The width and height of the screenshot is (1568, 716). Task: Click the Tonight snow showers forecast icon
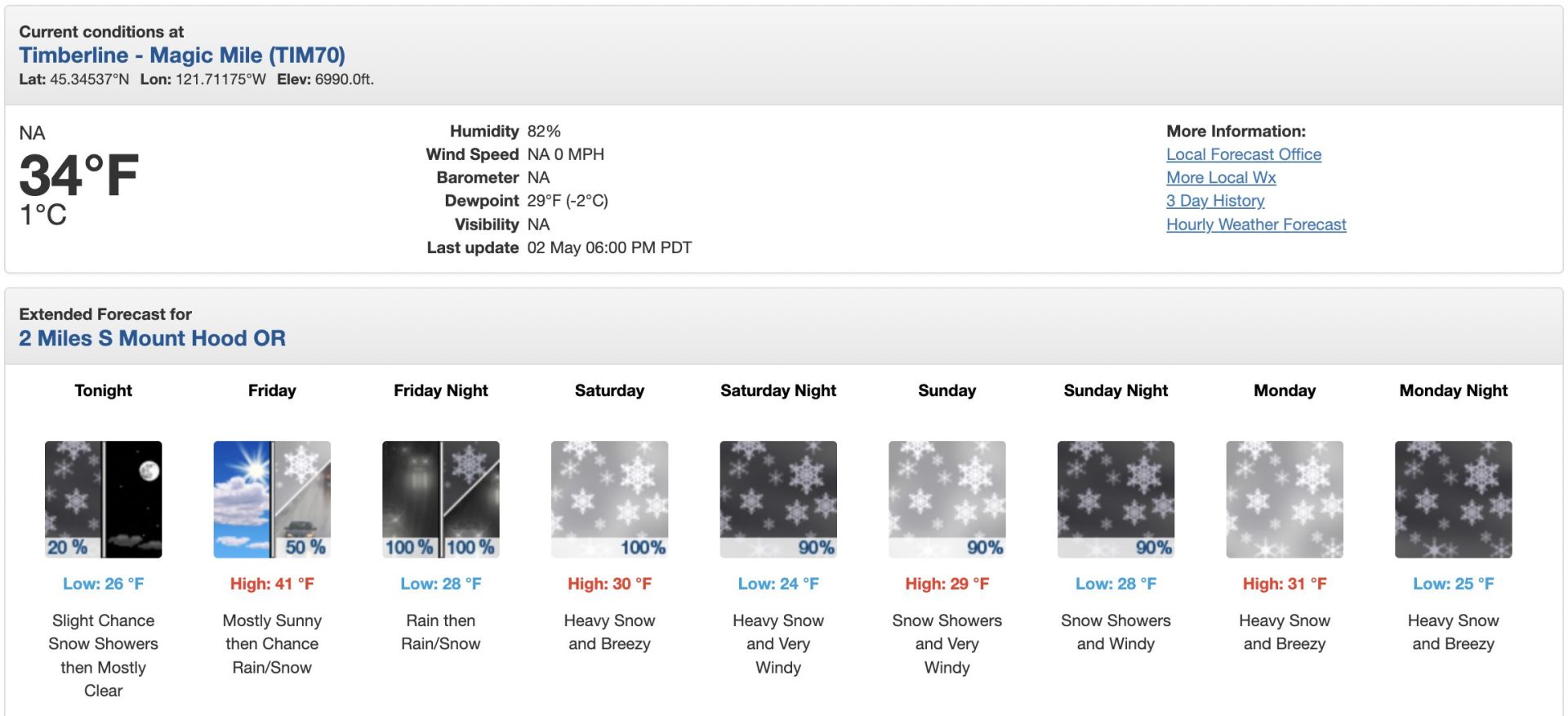pos(103,499)
